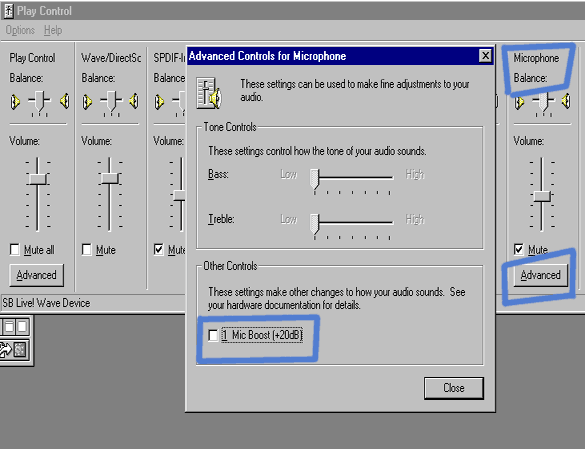585x449 pixels.
Task: Click left speaker icon under Play Control balance
Action: click(x=15, y=102)
